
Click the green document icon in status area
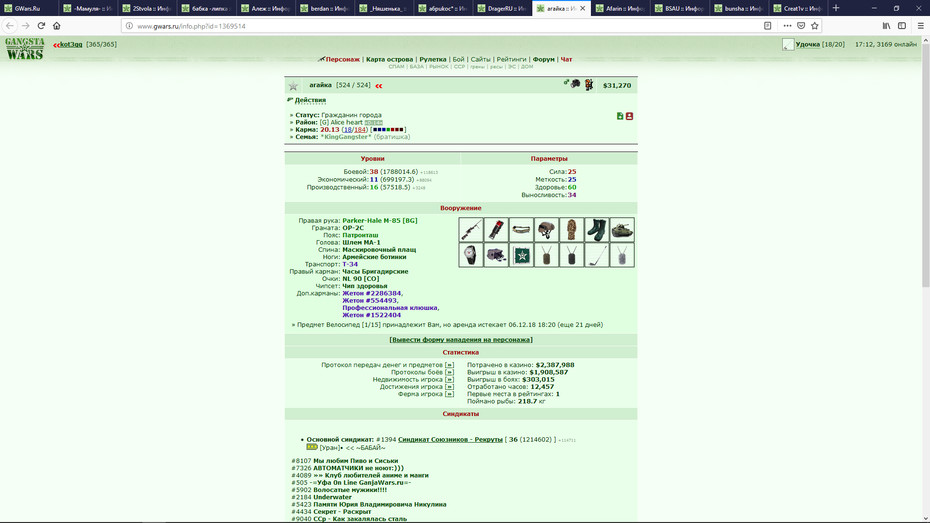(620, 116)
